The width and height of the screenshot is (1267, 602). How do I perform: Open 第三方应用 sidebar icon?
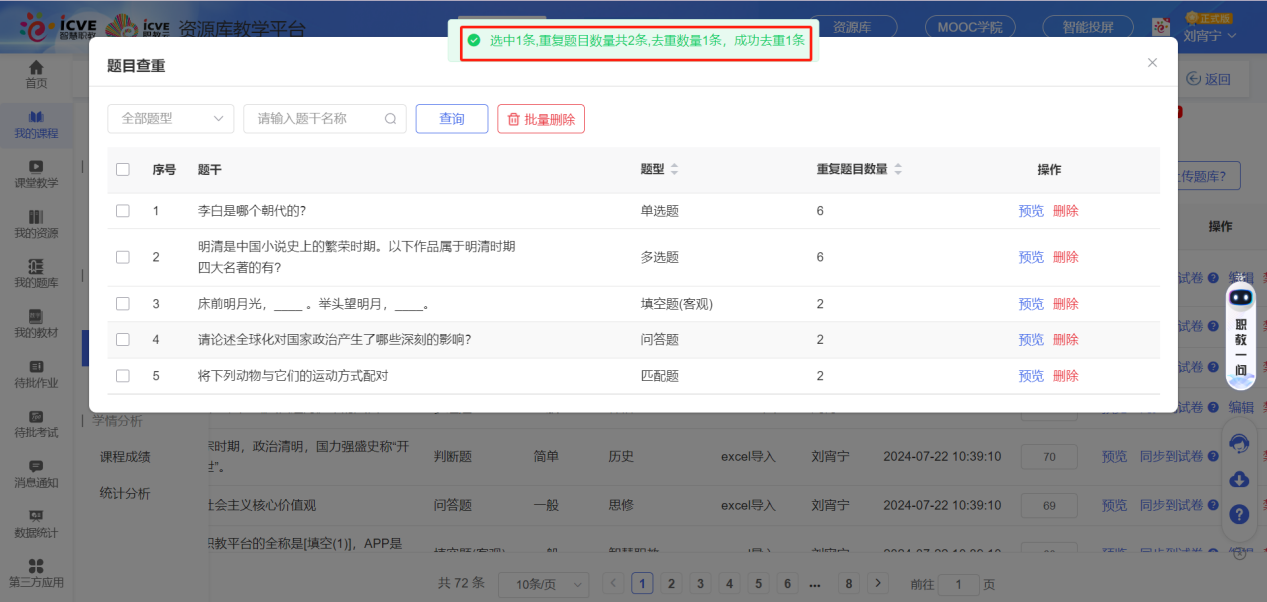pyautogui.click(x=36, y=566)
